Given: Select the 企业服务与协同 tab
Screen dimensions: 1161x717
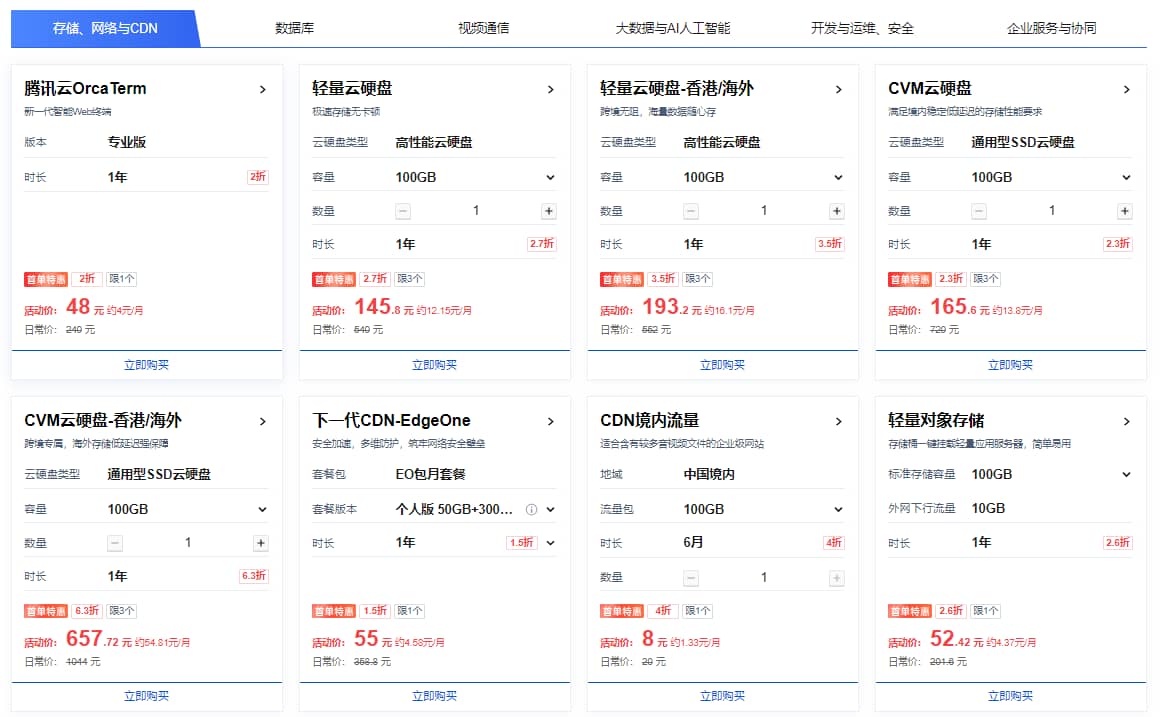Looking at the screenshot, I should pyautogui.click(x=1051, y=28).
